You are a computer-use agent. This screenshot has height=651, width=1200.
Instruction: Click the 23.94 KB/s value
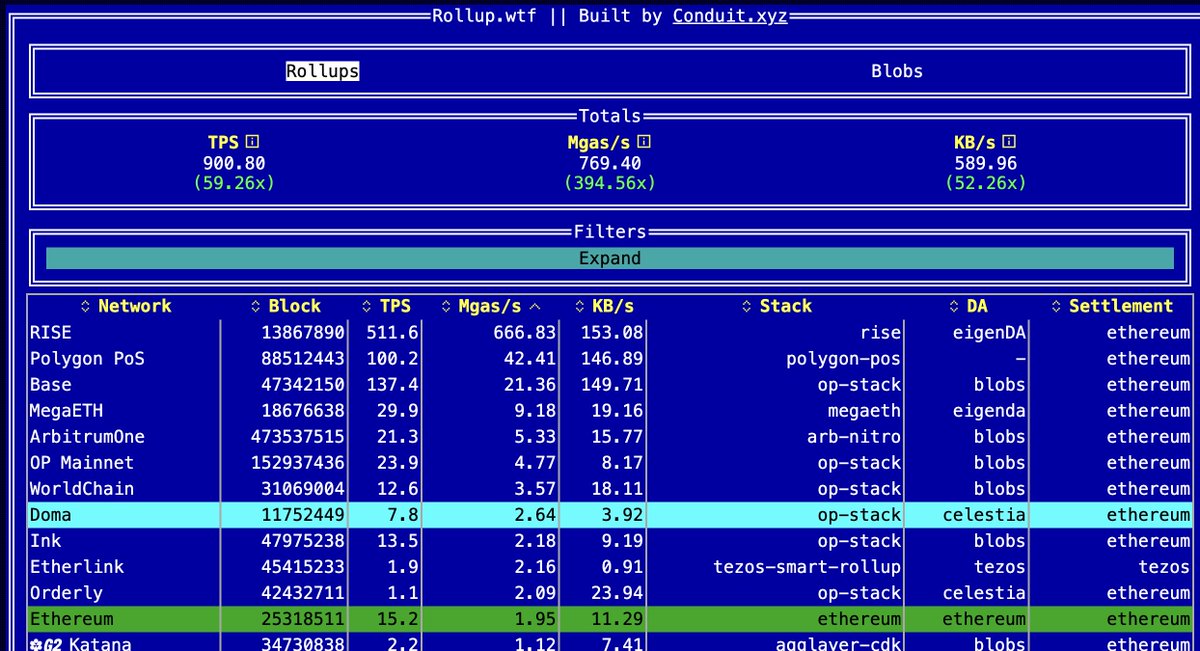click(x=617, y=593)
